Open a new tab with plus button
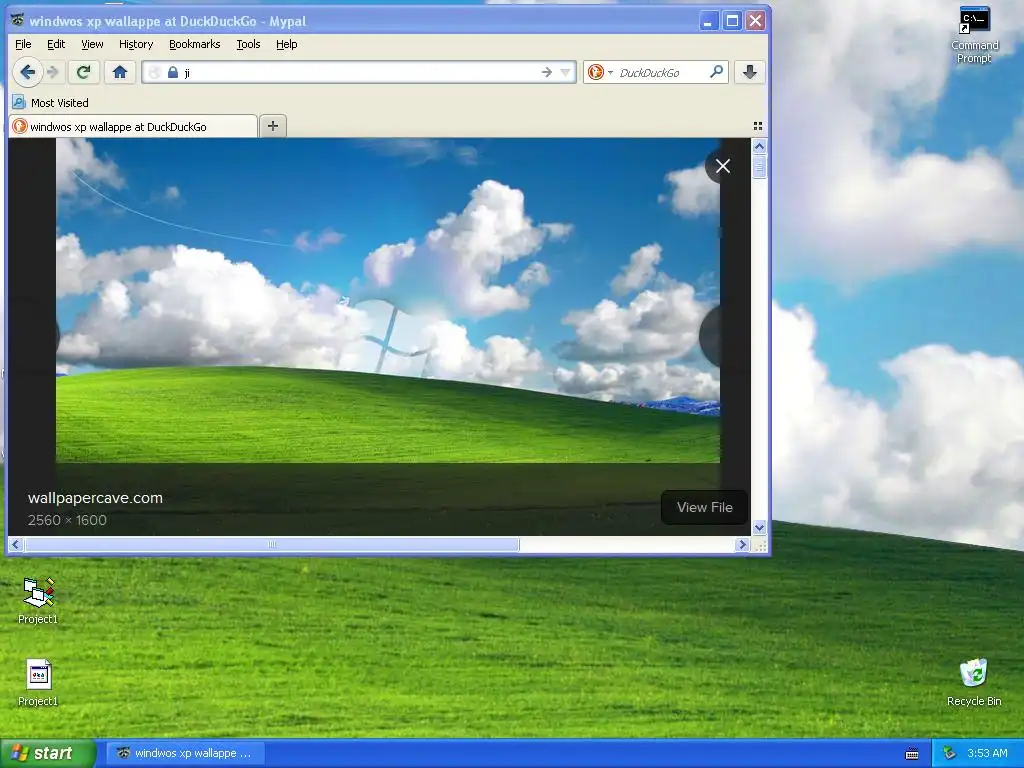Screen dimensions: 1024x768 coord(273,126)
